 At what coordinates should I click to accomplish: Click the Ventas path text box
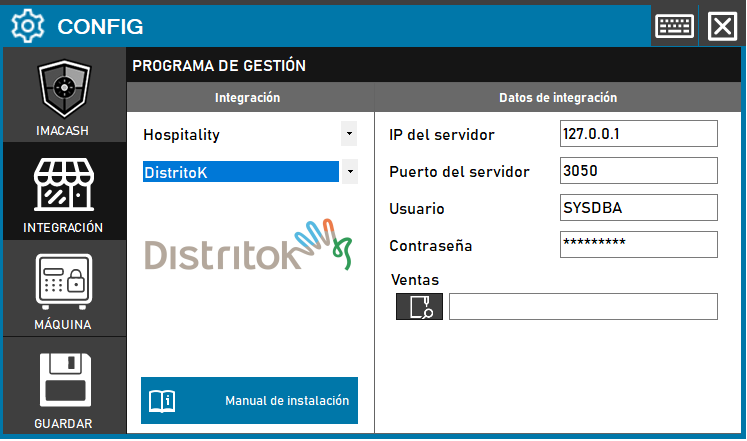click(582, 307)
